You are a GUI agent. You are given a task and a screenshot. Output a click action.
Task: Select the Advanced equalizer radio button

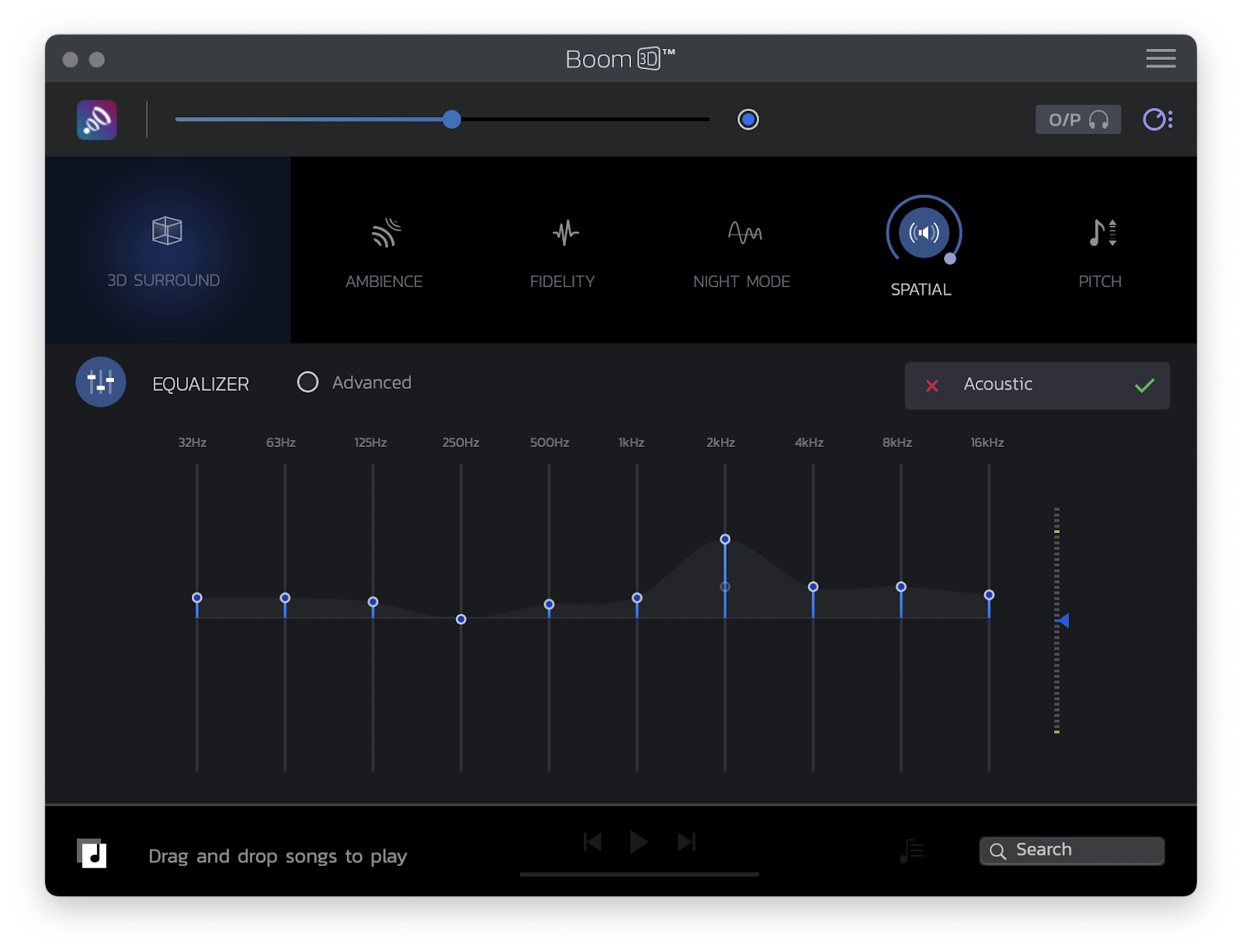tap(308, 383)
